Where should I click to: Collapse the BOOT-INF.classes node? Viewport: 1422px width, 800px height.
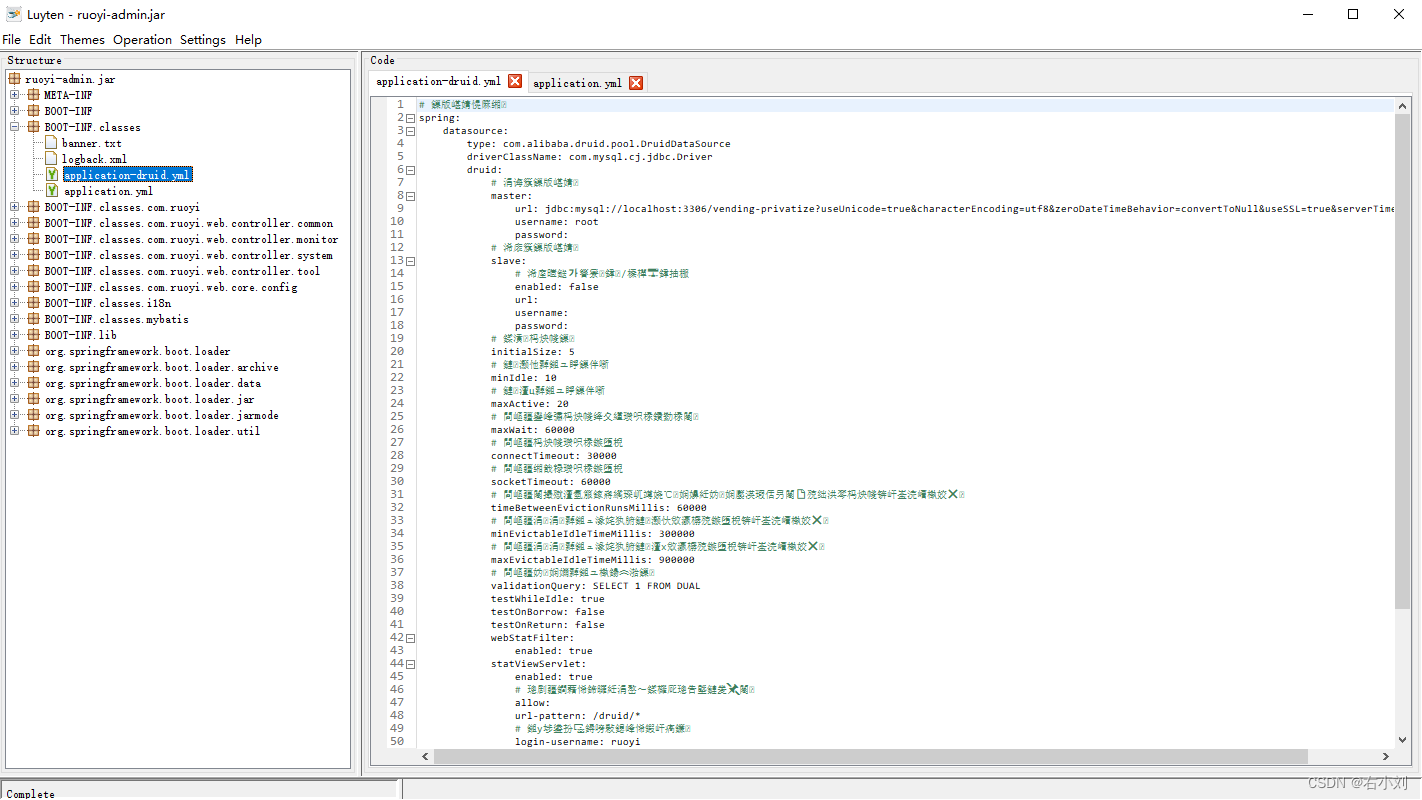(x=15, y=127)
